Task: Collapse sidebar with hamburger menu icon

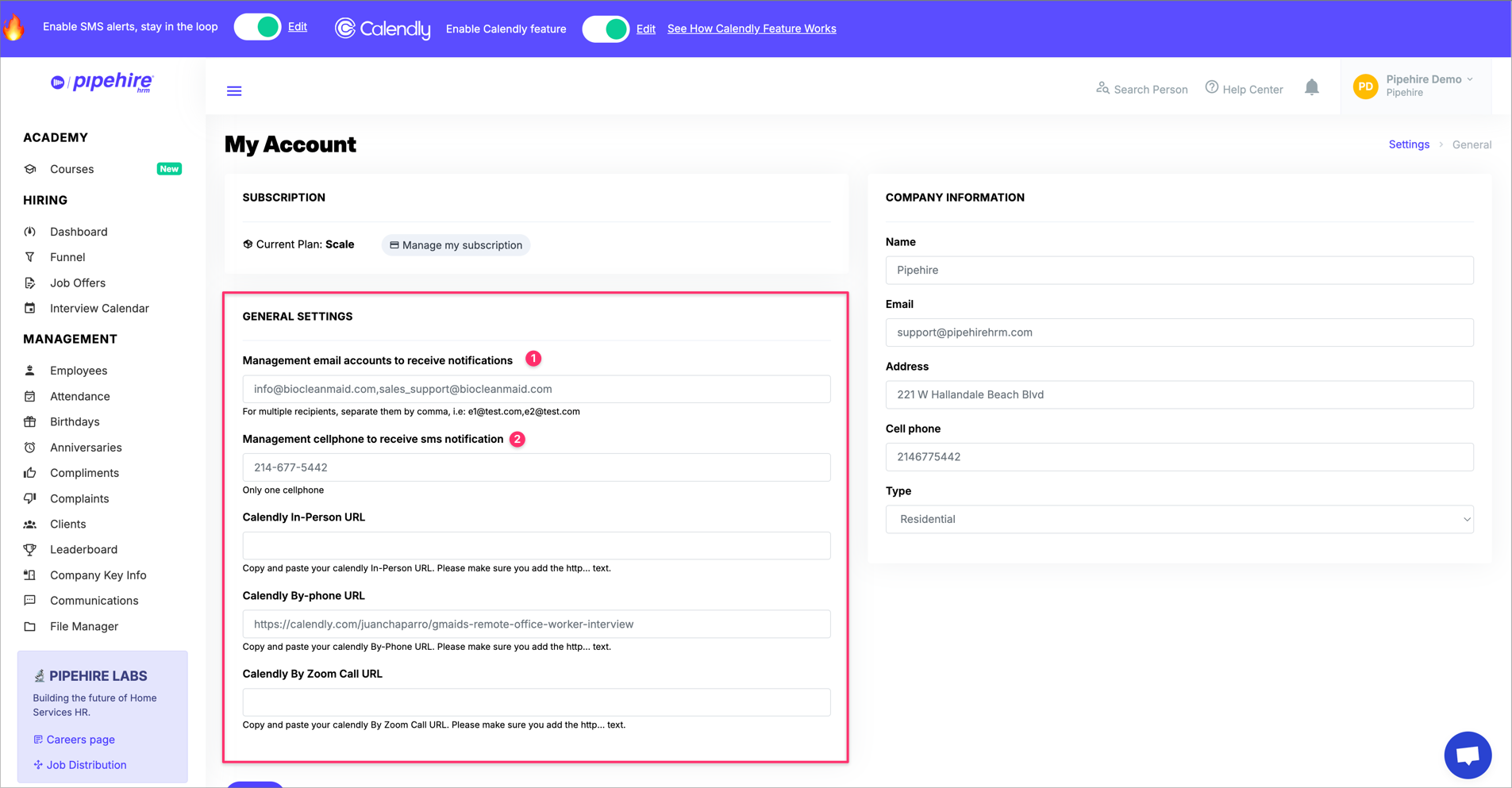Action: click(234, 90)
